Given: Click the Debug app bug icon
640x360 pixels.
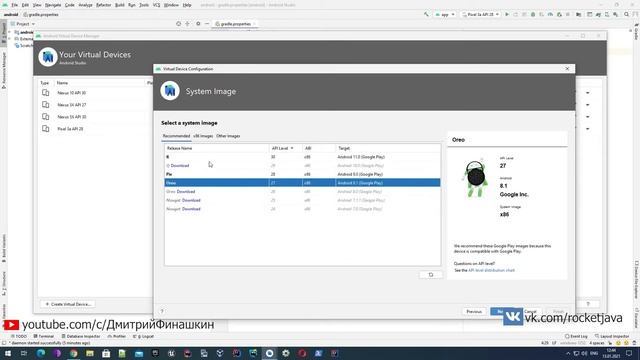Looking at the screenshot, I should 533,14.
